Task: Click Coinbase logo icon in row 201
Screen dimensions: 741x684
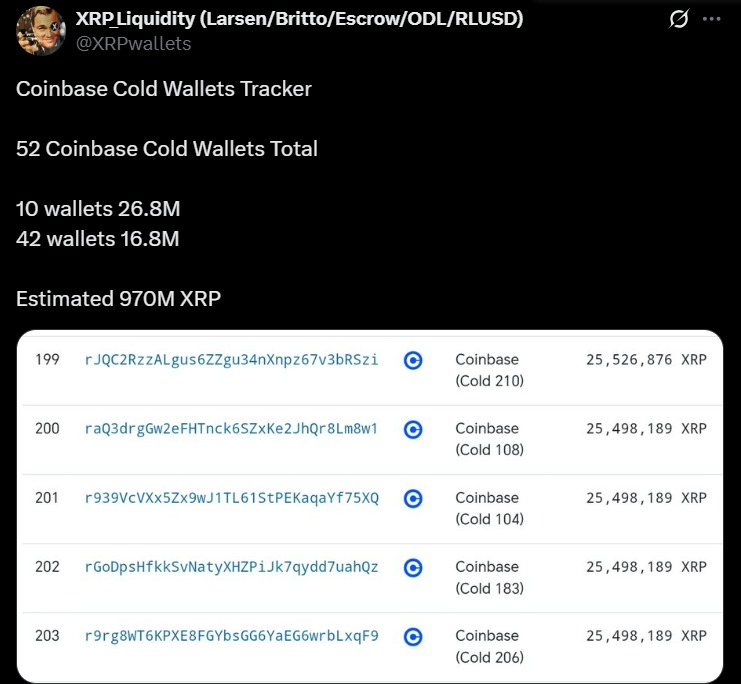Action: point(413,499)
